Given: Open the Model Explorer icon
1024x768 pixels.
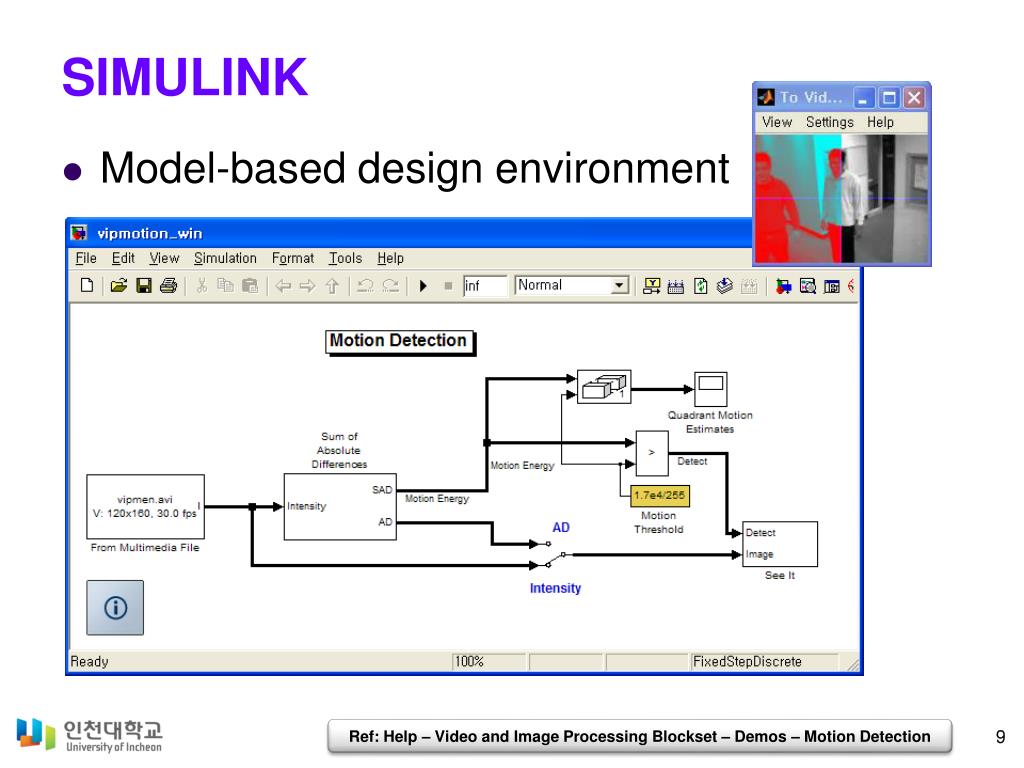Looking at the screenshot, I should click(808, 285).
